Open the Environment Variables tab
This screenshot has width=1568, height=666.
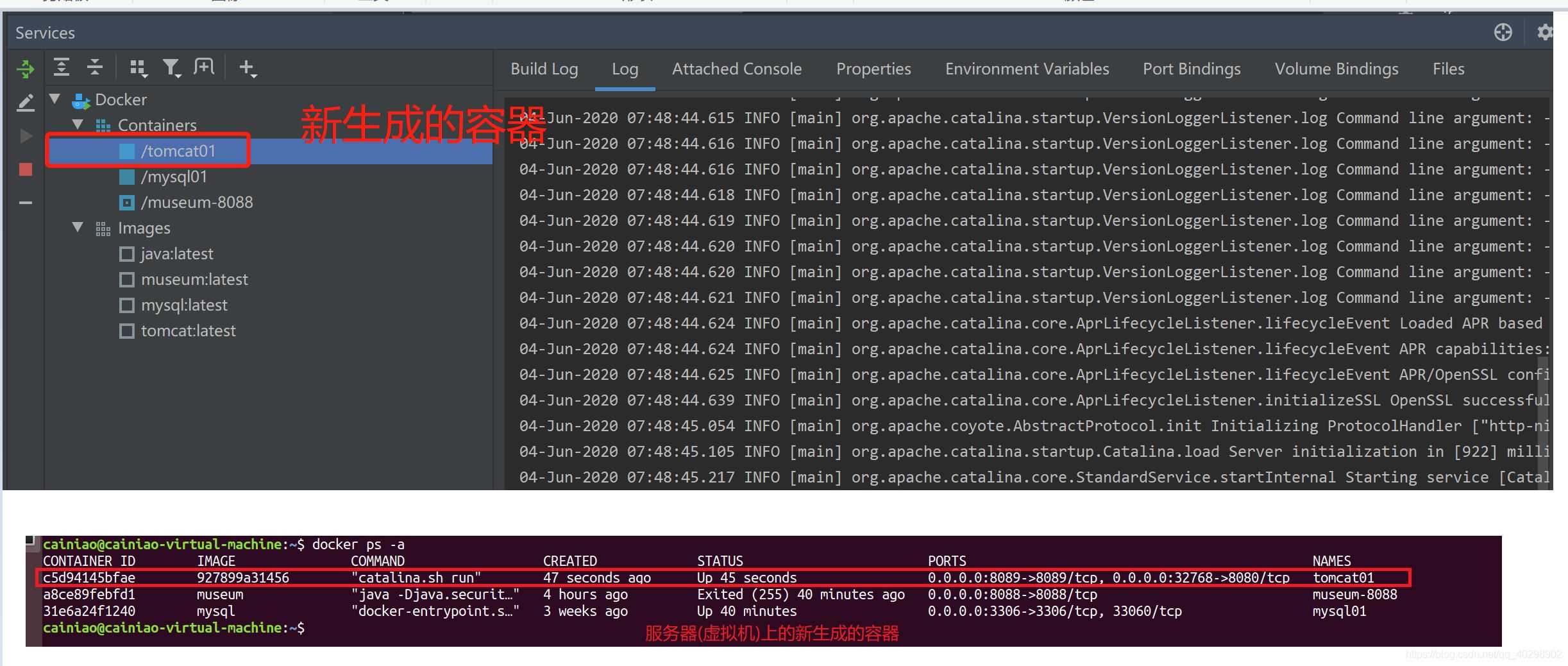click(x=1026, y=69)
